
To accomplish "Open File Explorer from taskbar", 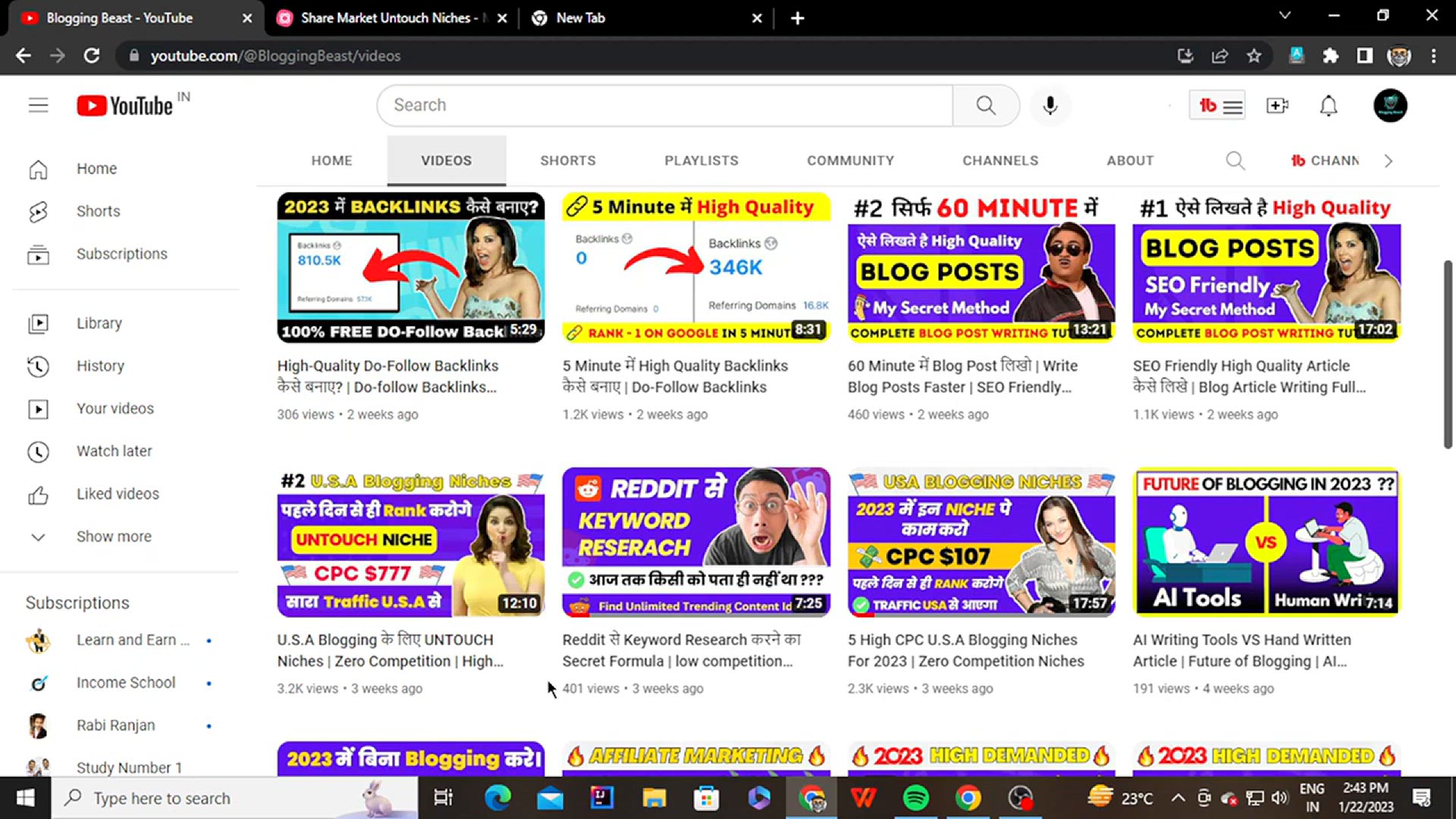I will pyautogui.click(x=654, y=798).
